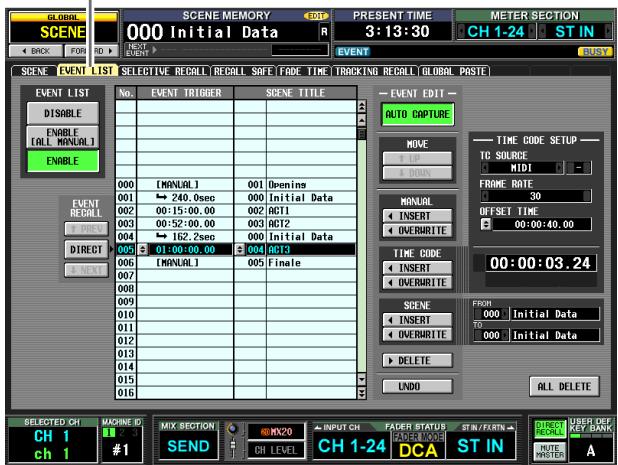Click meter section CH 1-24 right arrow

(532, 31)
